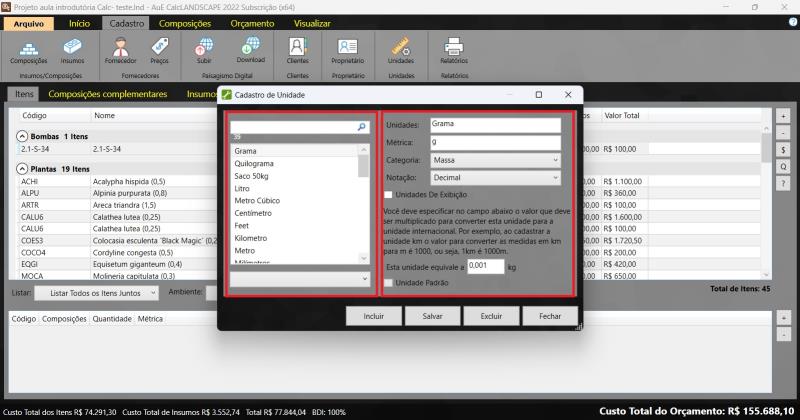Screen dimensions: 800x420
Task: Select the Itens tab
Action: coord(24,94)
